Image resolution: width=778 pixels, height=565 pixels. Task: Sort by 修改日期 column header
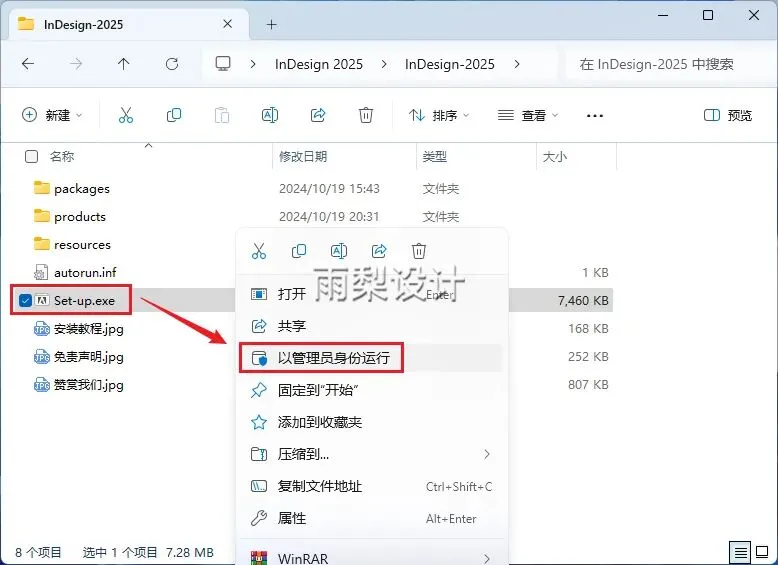pos(303,157)
